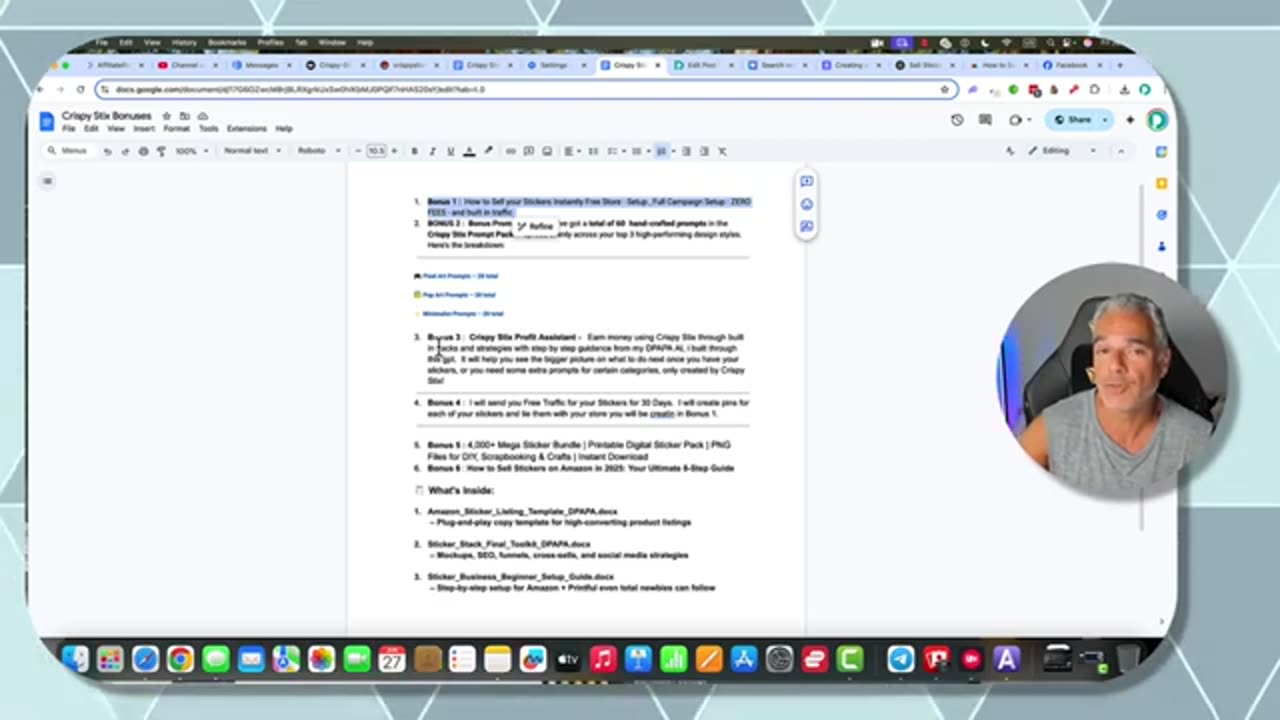Show the document outline tabs icon

pos(47,181)
